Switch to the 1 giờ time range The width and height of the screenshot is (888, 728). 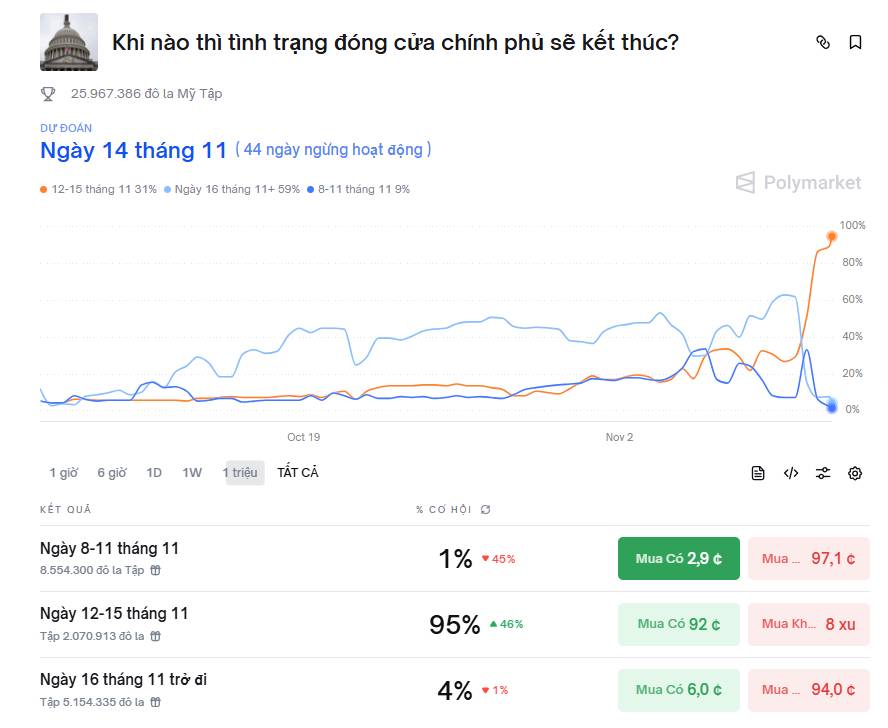coord(64,472)
